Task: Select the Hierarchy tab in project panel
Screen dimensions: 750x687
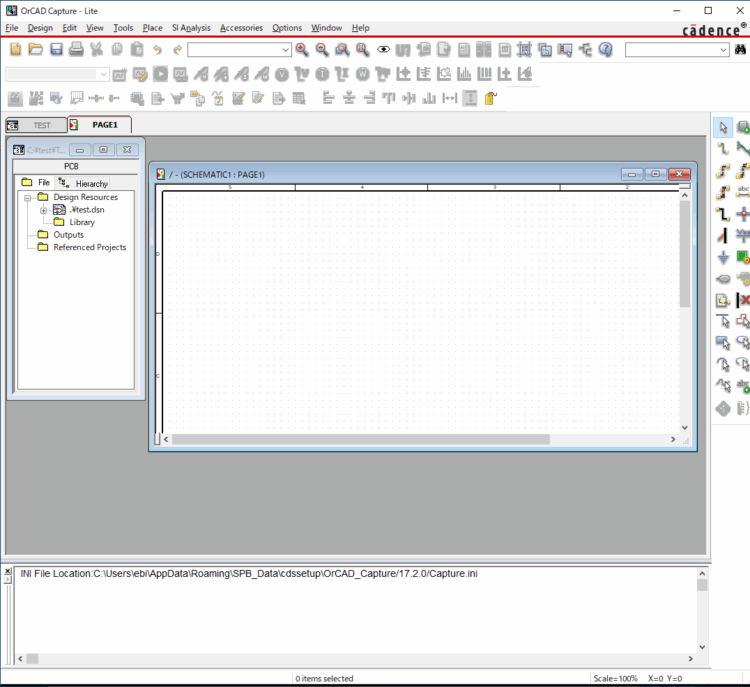Action: [x=83, y=183]
